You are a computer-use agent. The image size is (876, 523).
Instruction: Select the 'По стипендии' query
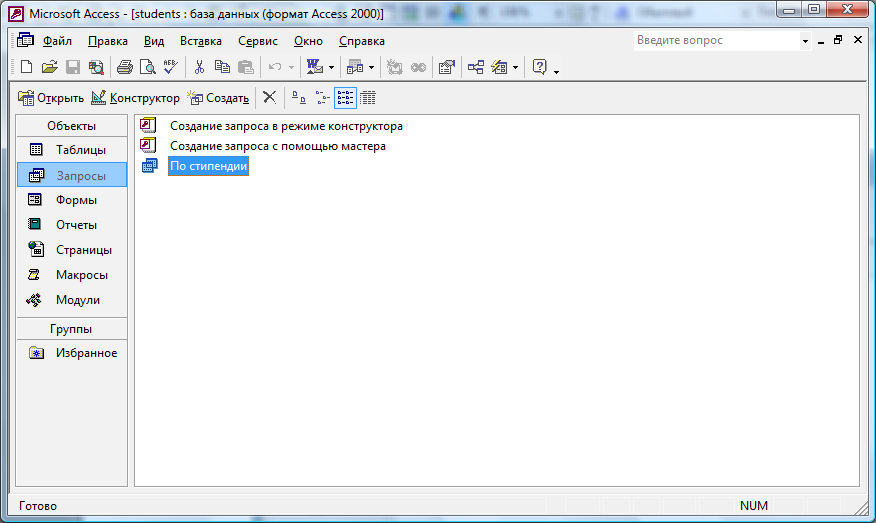click(208, 166)
